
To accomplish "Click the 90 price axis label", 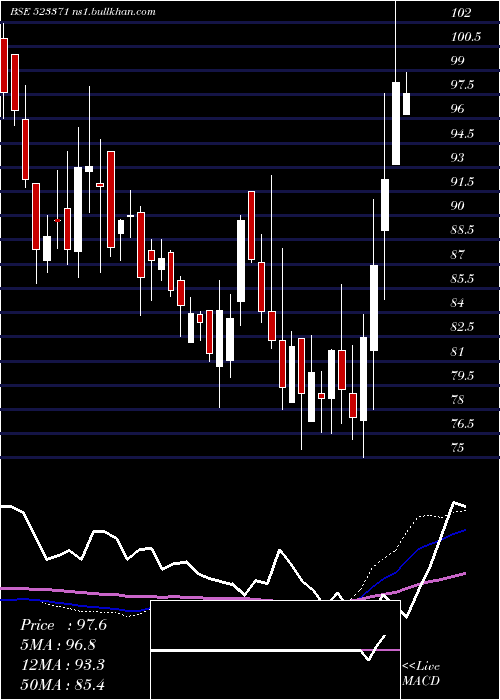I will click(458, 206).
